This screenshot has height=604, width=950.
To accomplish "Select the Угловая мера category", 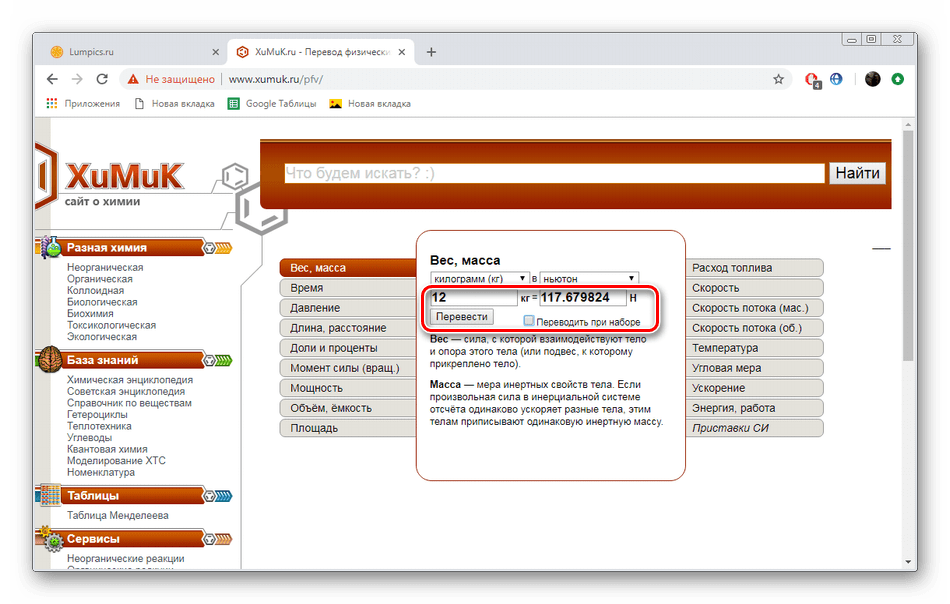I will click(x=754, y=368).
